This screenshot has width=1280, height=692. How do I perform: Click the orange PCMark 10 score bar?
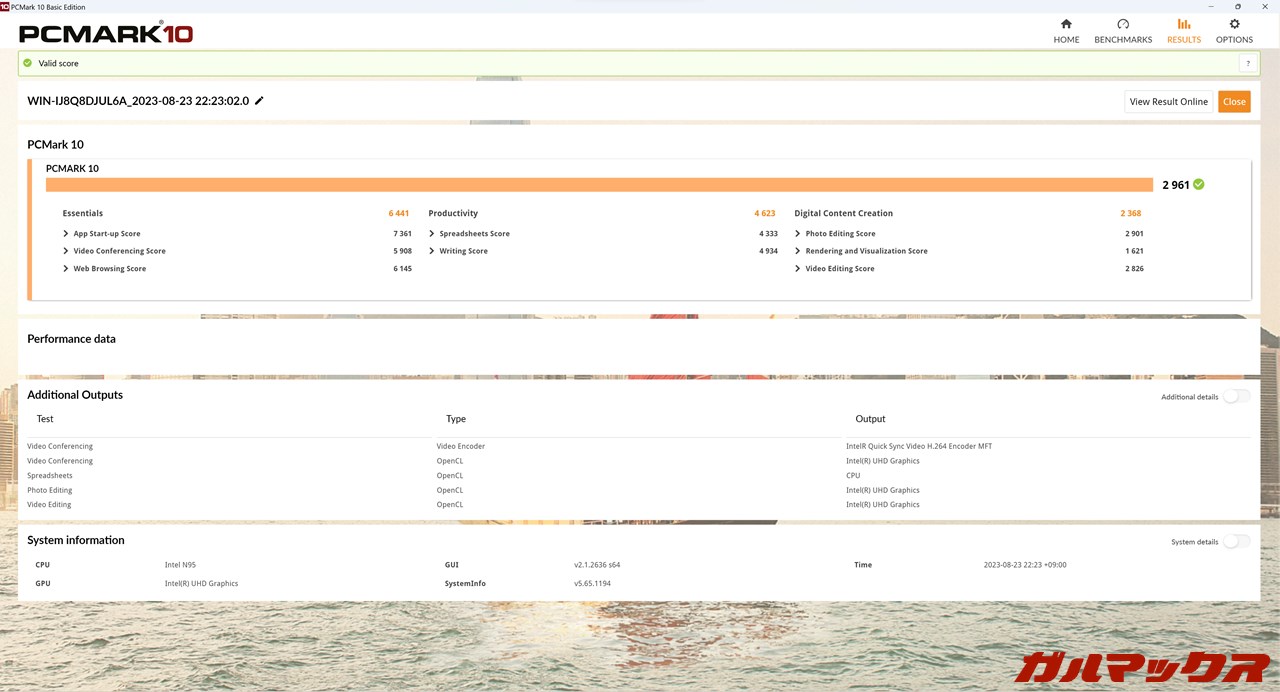click(599, 185)
